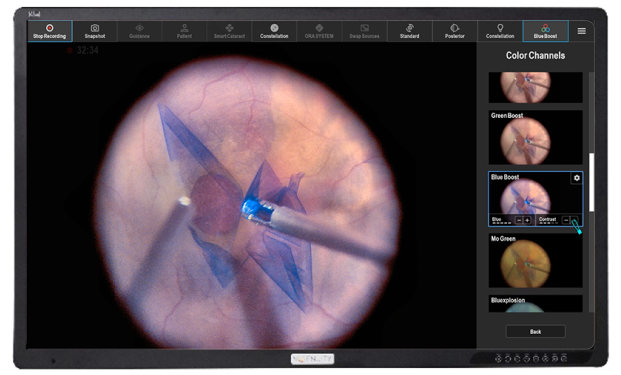Decrease the Blue level with minus
This screenshot has height=375, width=621.
coord(519,221)
